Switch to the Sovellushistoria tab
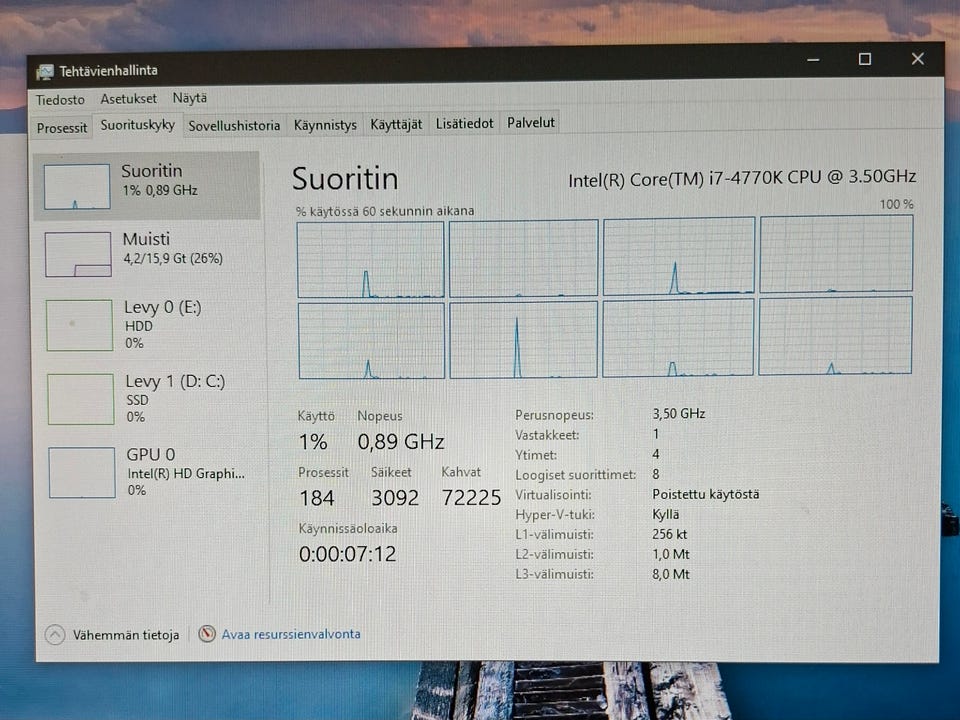960x720 pixels. pyautogui.click(x=234, y=126)
